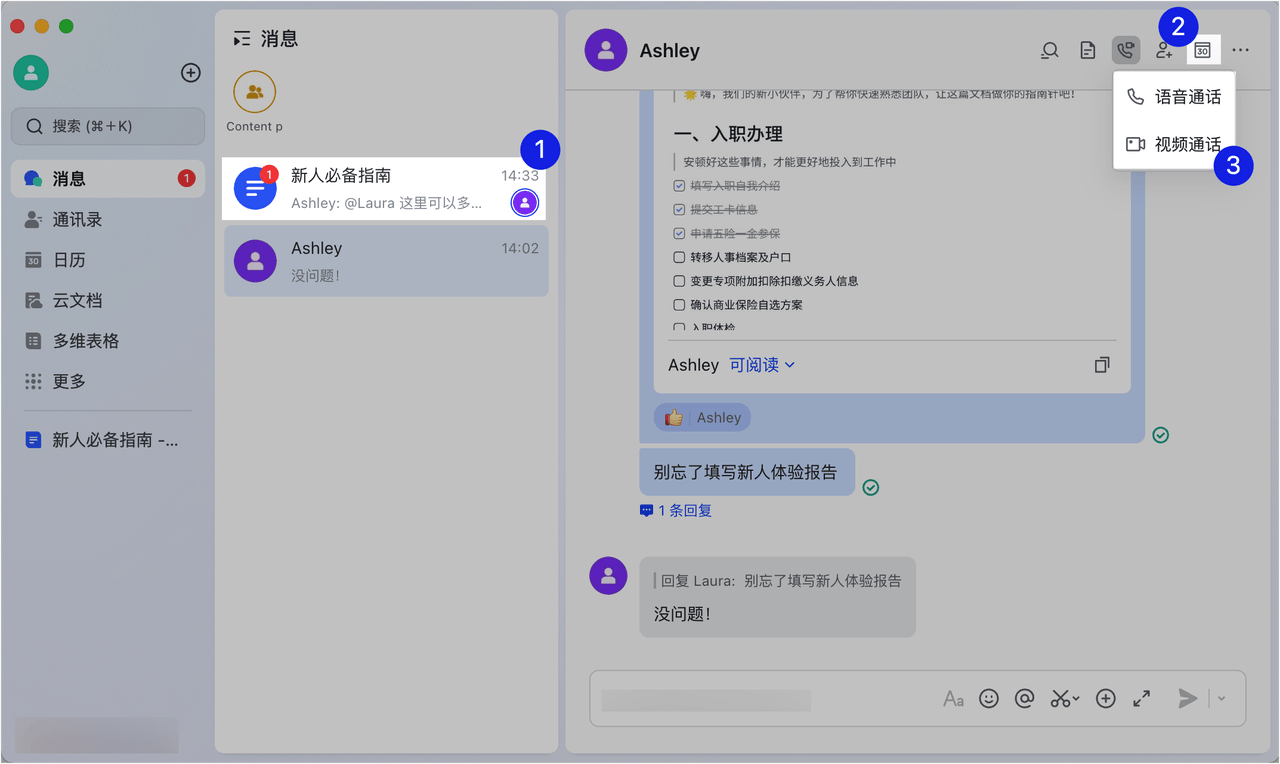
Task: Check the 变更专项附加扣除扣缴义务人信息 checkbox
Action: (680, 282)
